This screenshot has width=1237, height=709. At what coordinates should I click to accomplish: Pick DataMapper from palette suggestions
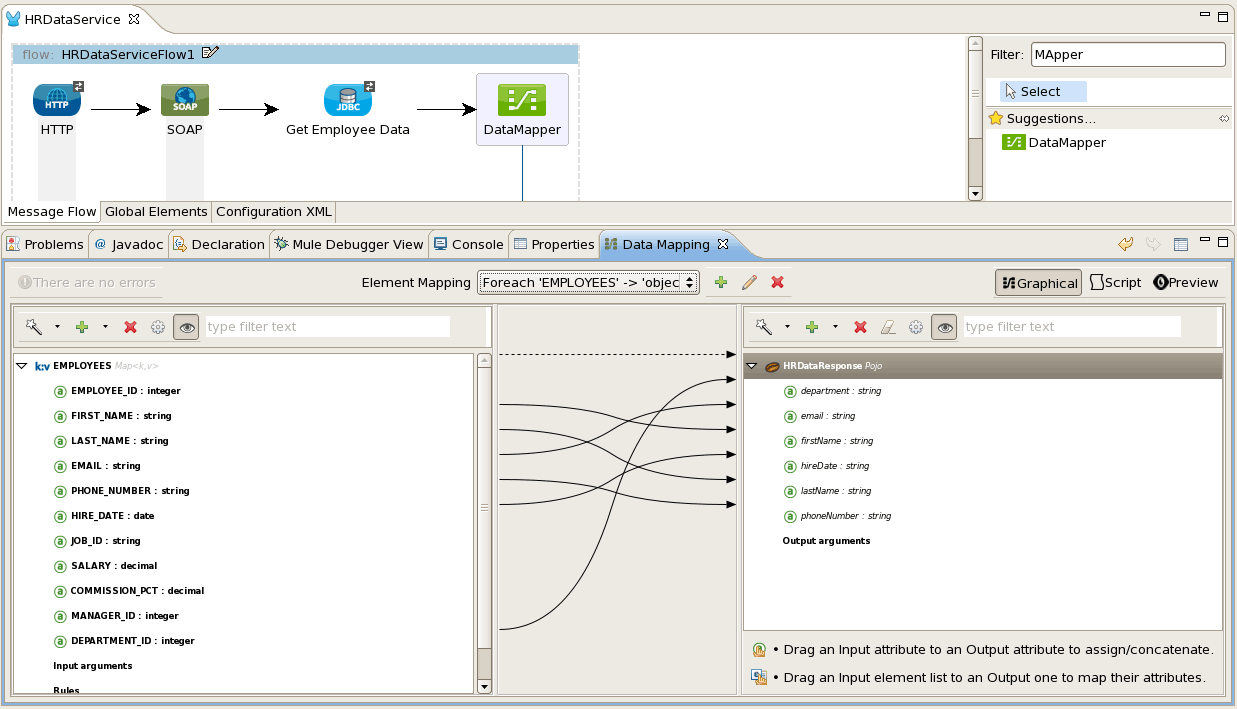[x=1055, y=142]
